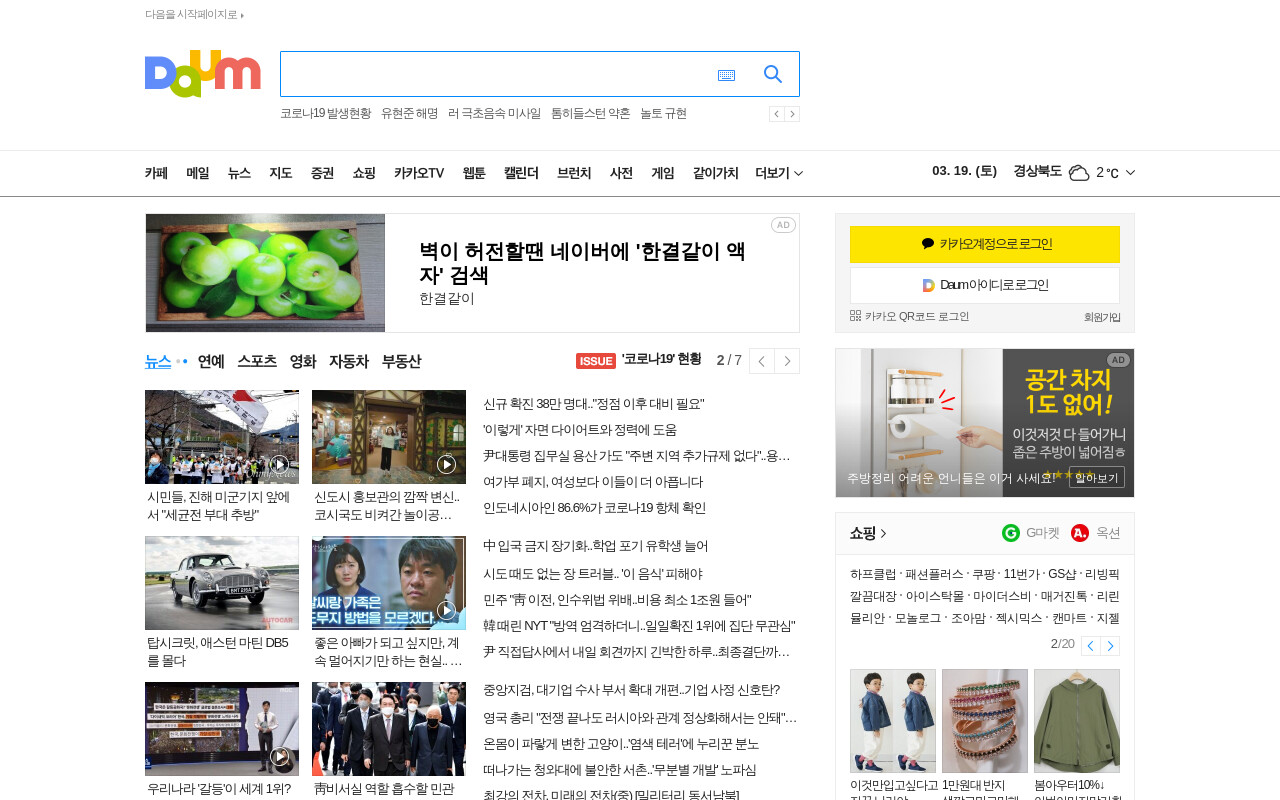Viewport: 1280px width, 800px height.
Task: Click the 경상북도 region label
Action: [1037, 171]
